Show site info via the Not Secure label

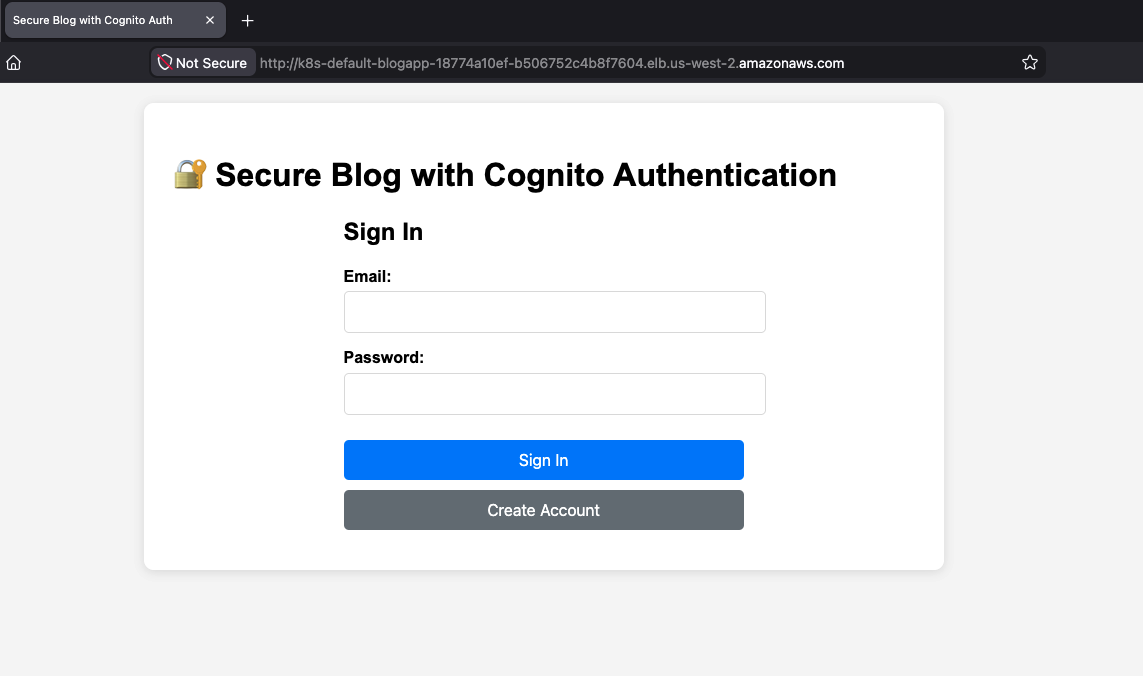(211, 63)
